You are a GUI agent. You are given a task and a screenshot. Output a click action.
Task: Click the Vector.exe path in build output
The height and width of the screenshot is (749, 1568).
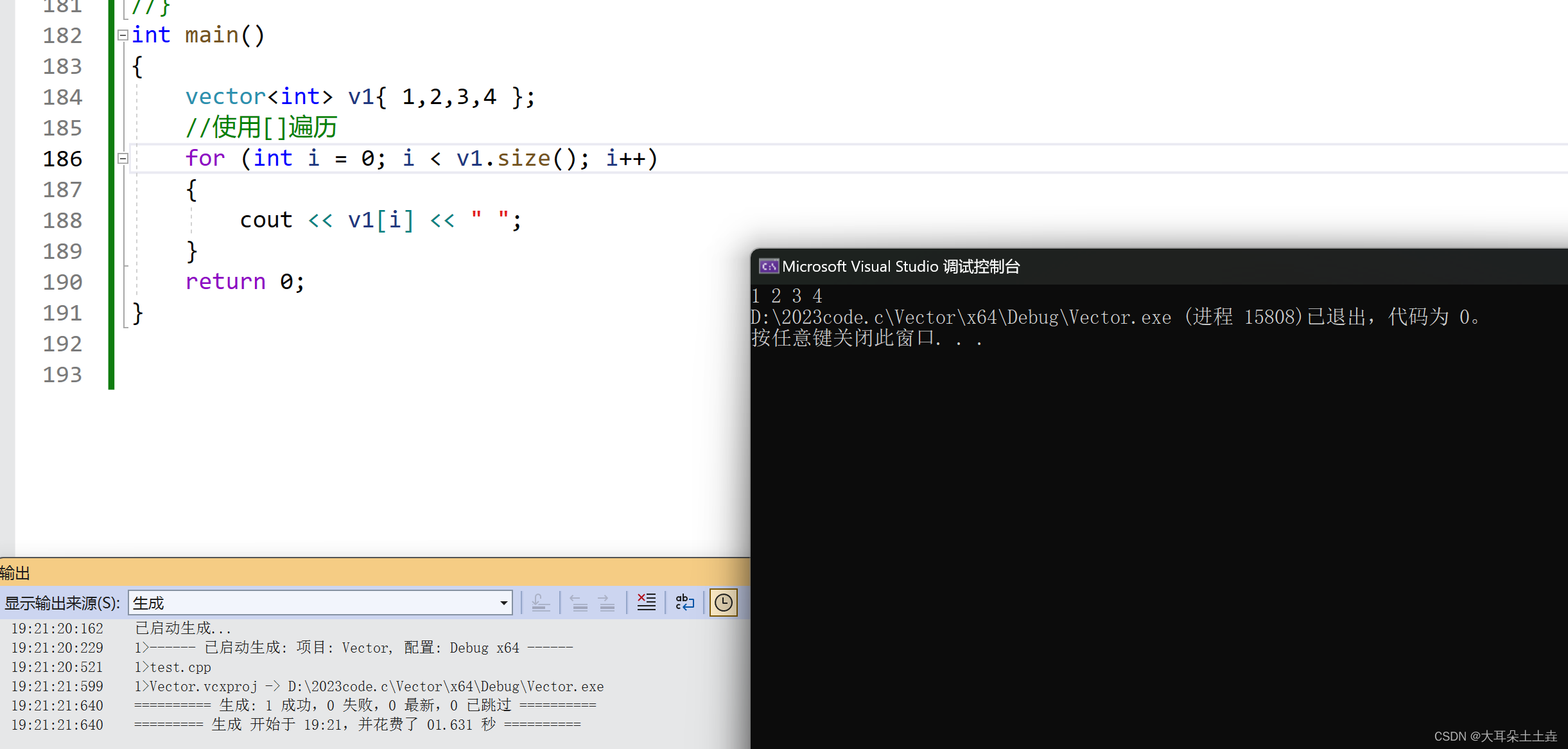tap(446, 687)
